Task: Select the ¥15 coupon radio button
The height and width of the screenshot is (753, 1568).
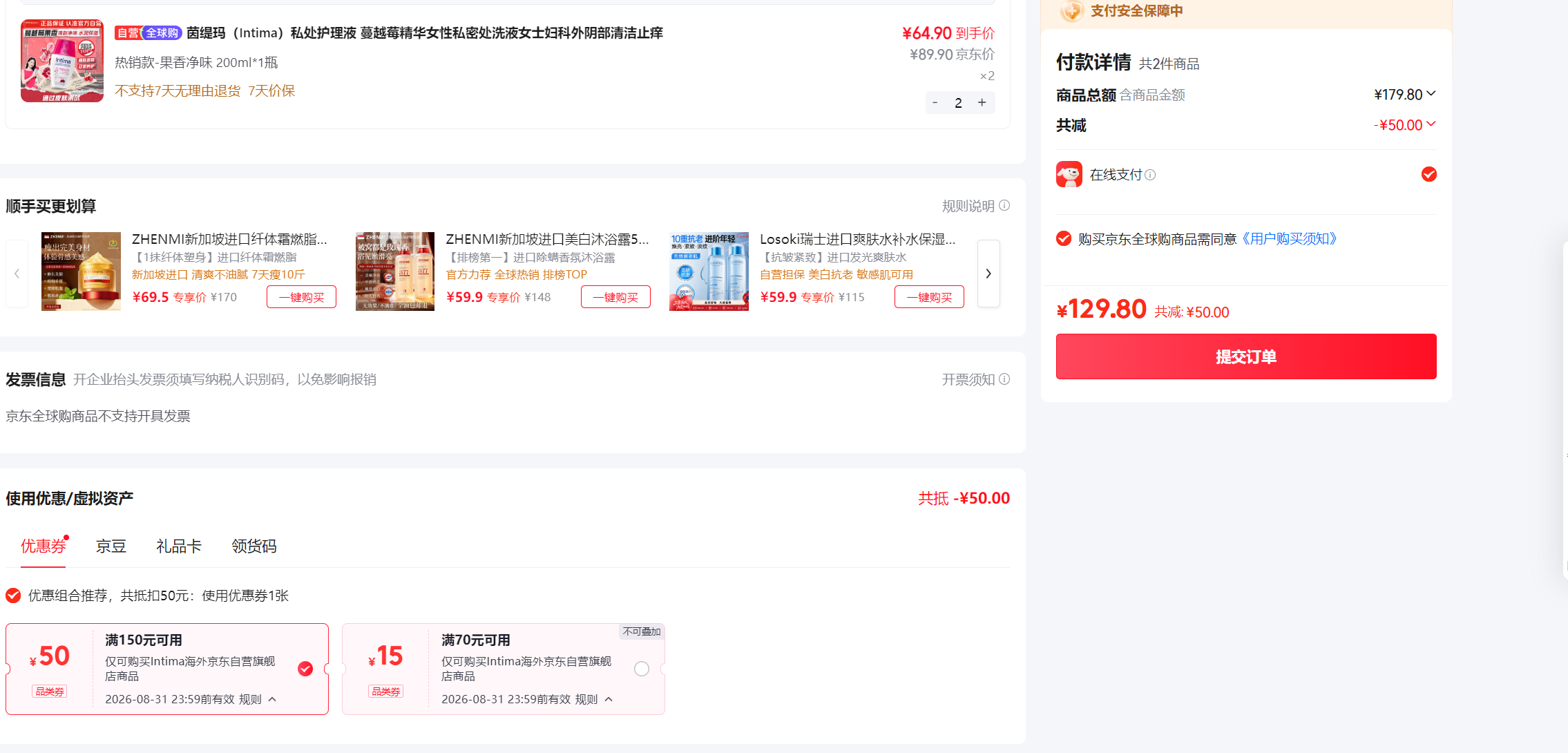Action: (642, 669)
